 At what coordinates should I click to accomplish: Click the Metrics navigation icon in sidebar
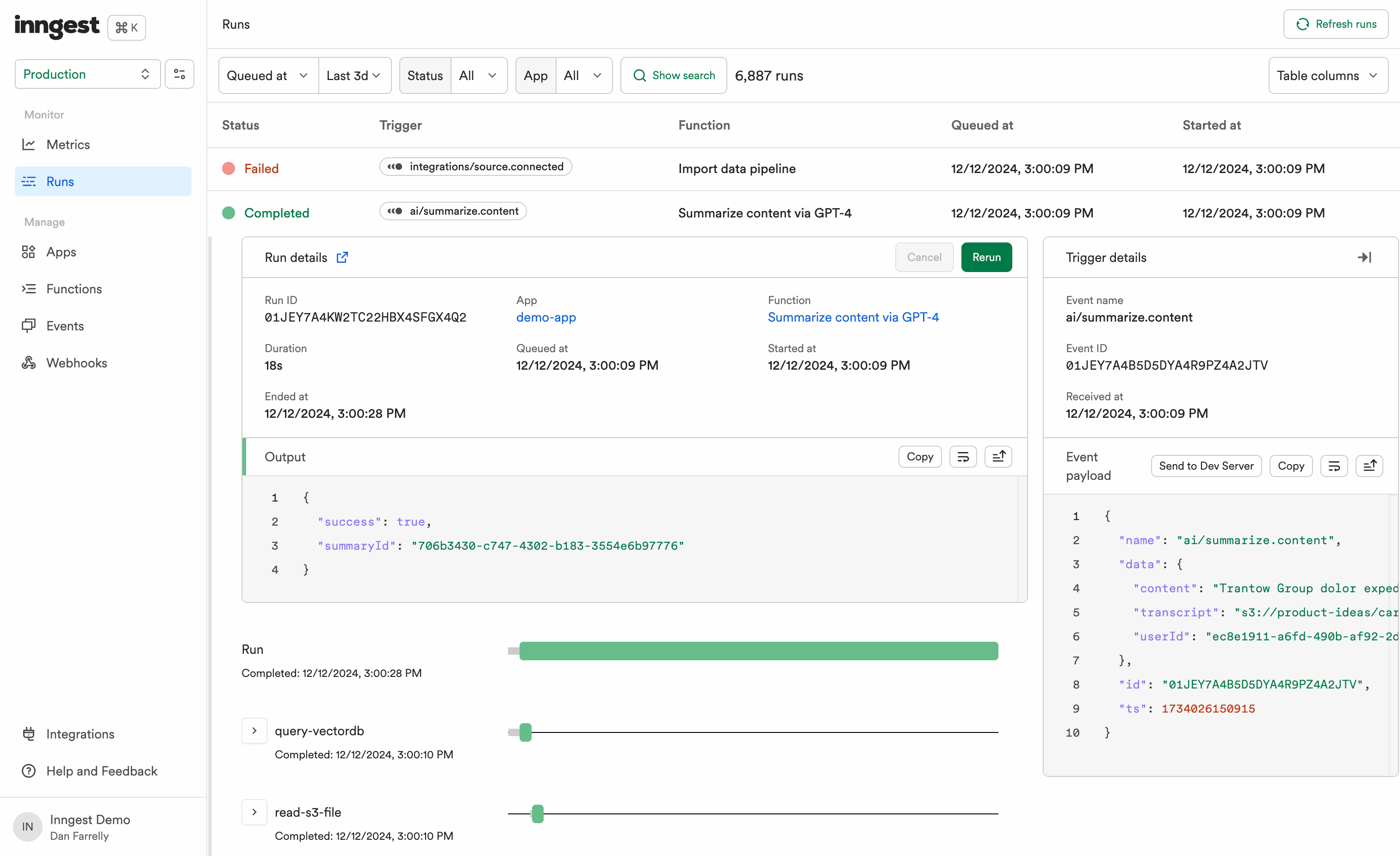click(29, 144)
